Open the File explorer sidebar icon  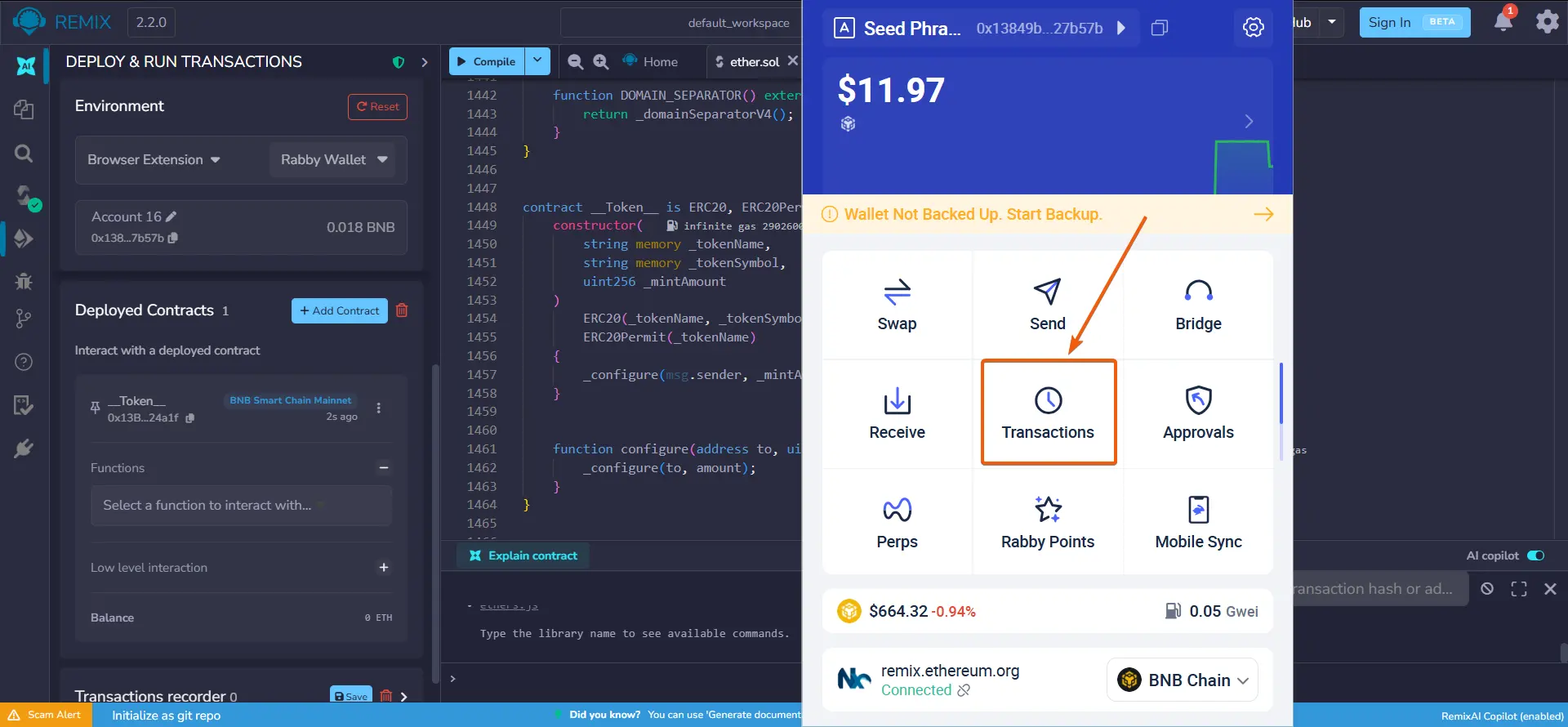pos(24,109)
